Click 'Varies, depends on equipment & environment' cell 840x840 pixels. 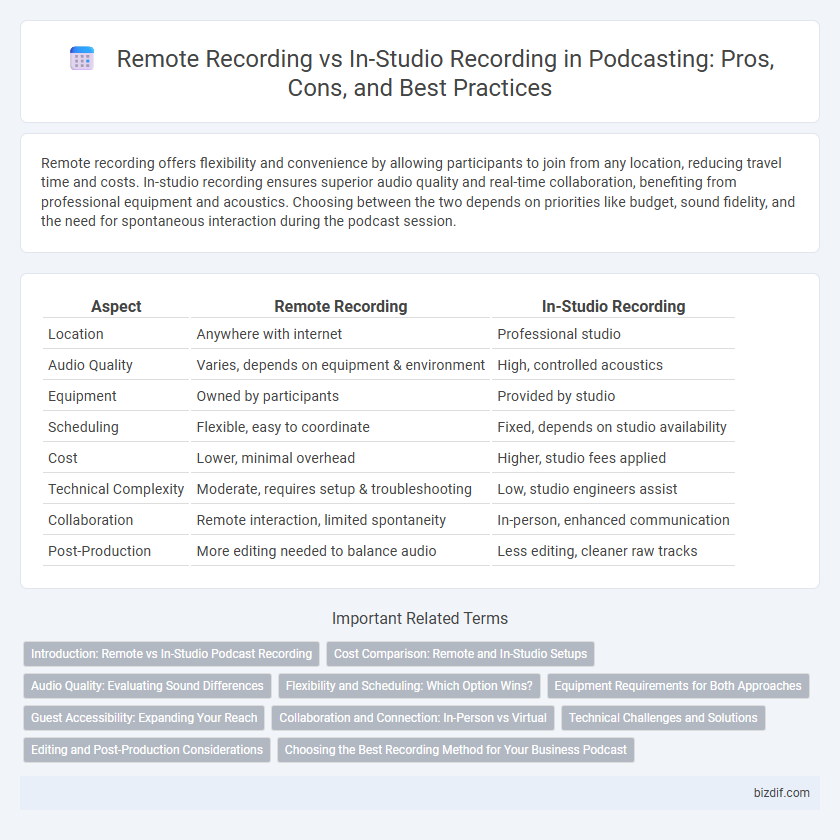(340, 365)
